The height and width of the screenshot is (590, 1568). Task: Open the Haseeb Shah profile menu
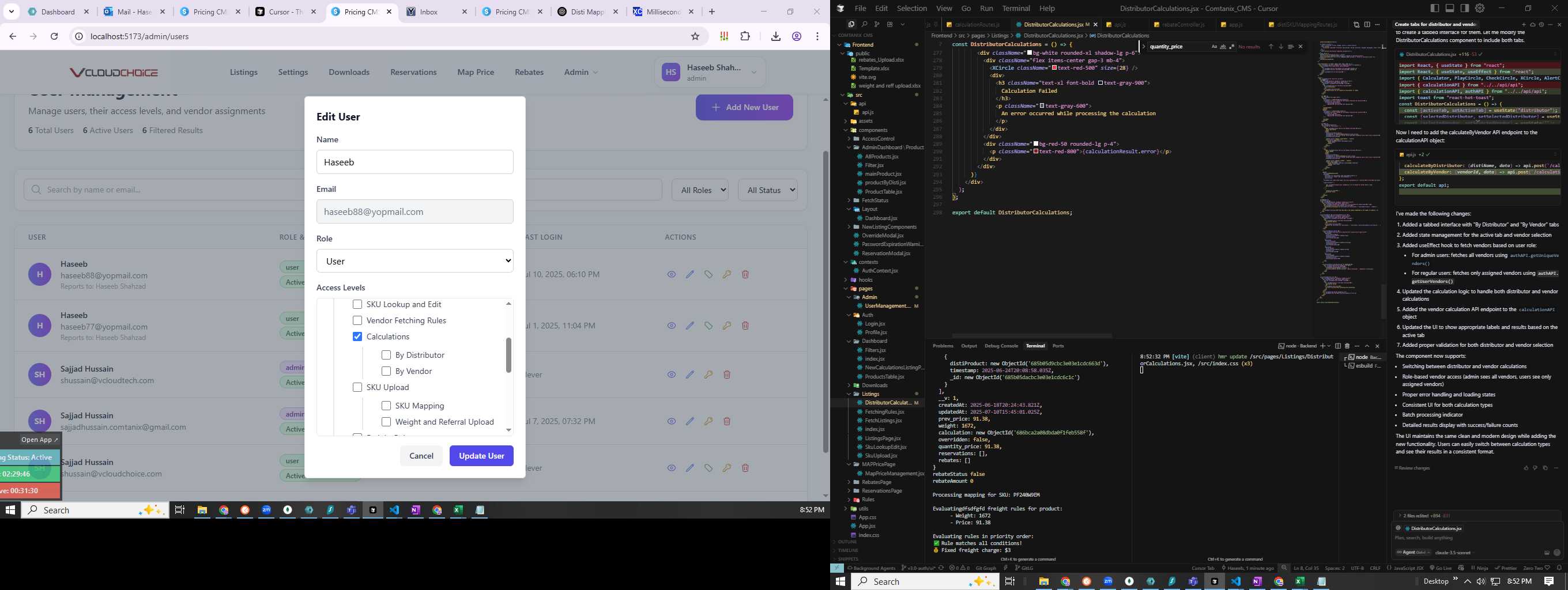[710, 73]
